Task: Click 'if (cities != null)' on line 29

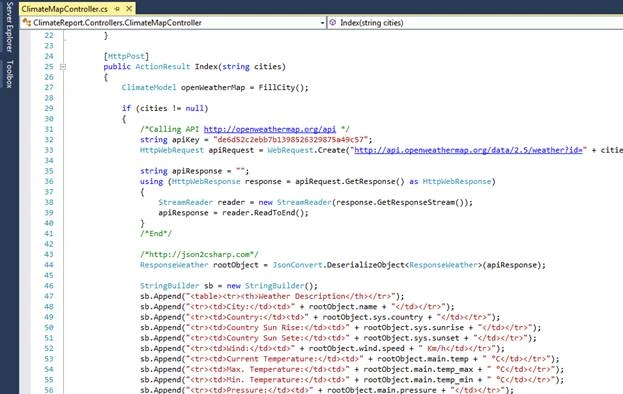Action: coord(165,108)
